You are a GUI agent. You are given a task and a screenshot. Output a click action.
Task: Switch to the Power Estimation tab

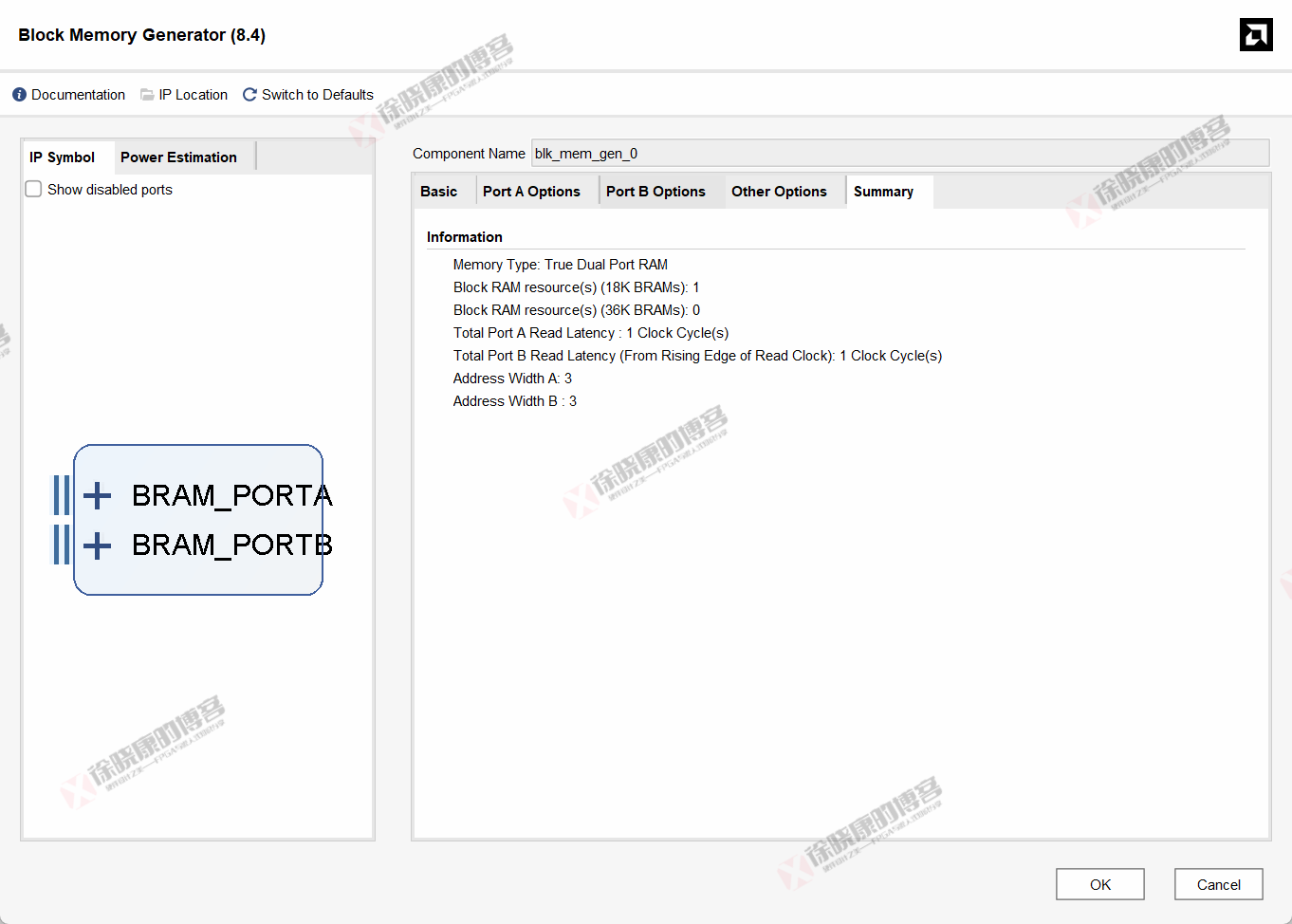point(178,157)
